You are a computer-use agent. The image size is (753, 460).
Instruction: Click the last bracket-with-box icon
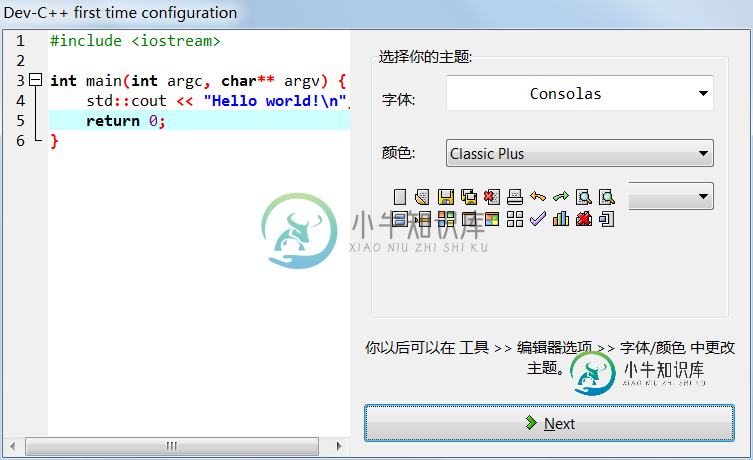[607, 219]
